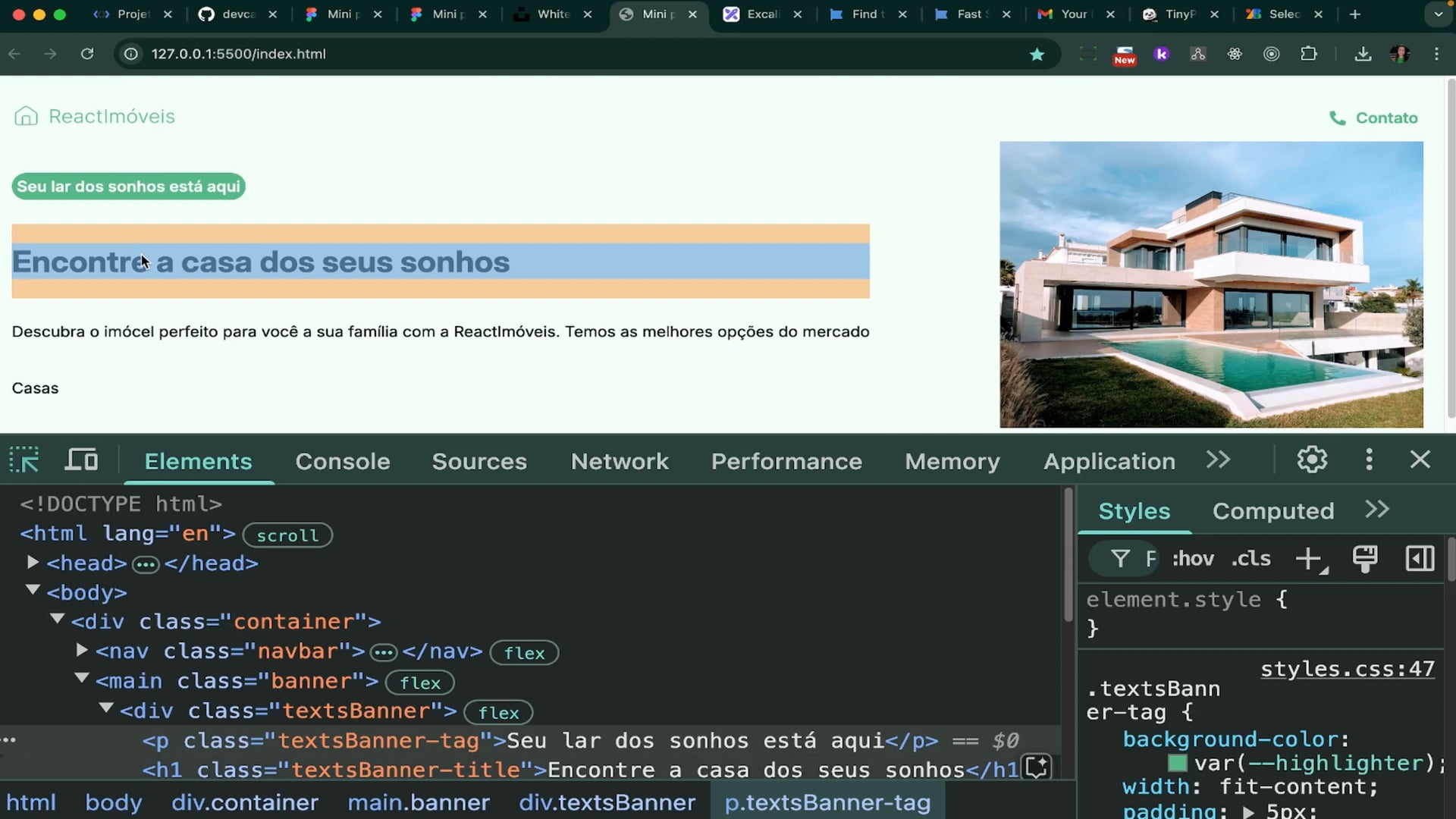Activate the inspect element picker icon

click(x=24, y=460)
